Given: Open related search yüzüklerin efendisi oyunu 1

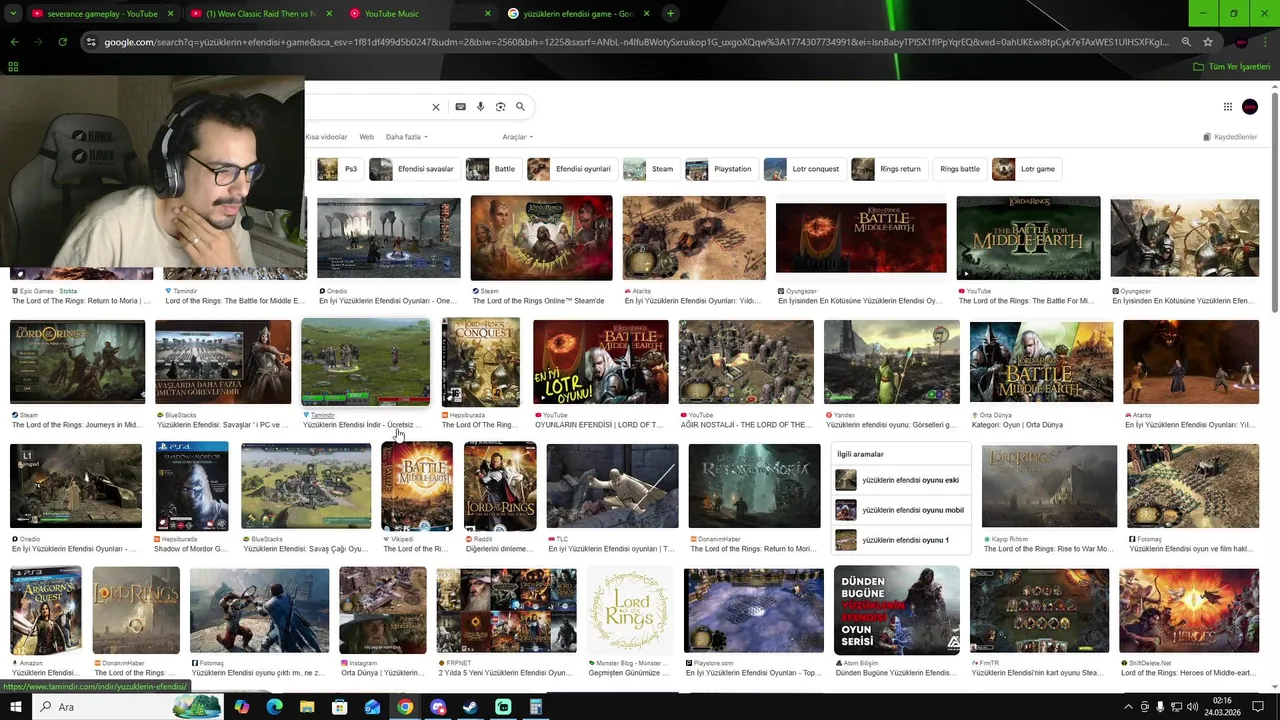Looking at the screenshot, I should point(900,540).
